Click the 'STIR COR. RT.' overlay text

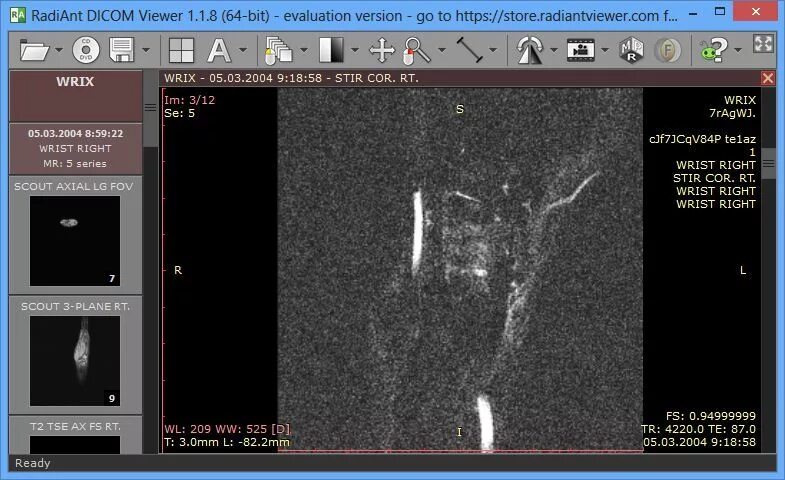click(714, 178)
